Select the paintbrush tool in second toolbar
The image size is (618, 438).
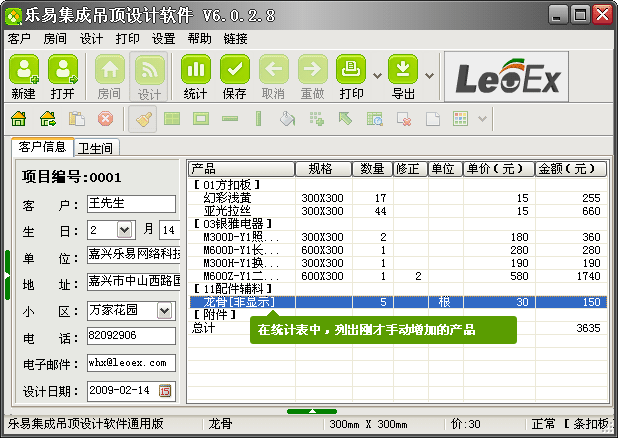click(x=144, y=119)
